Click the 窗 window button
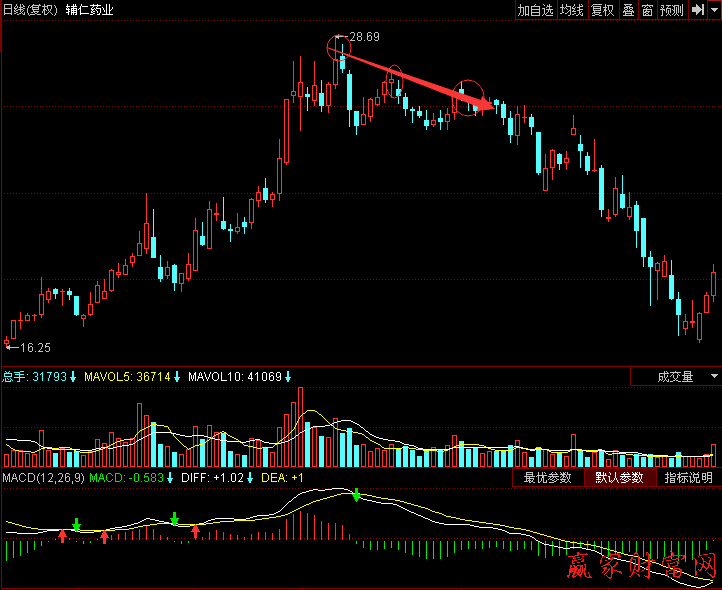Image resolution: width=722 pixels, height=590 pixels. tap(647, 10)
